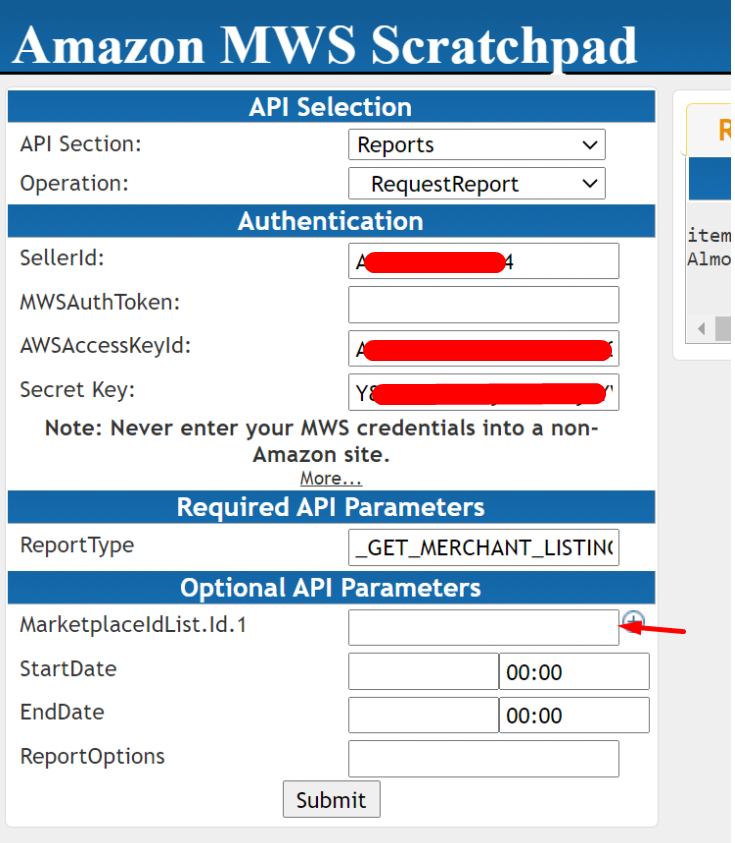
Task: Click the left scroll arrow in response panel
Action: tap(701, 328)
